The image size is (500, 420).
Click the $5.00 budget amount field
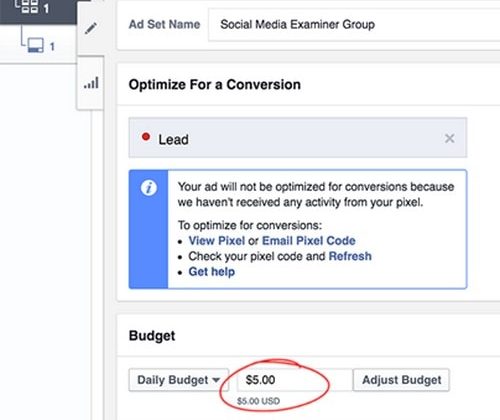[294, 380]
